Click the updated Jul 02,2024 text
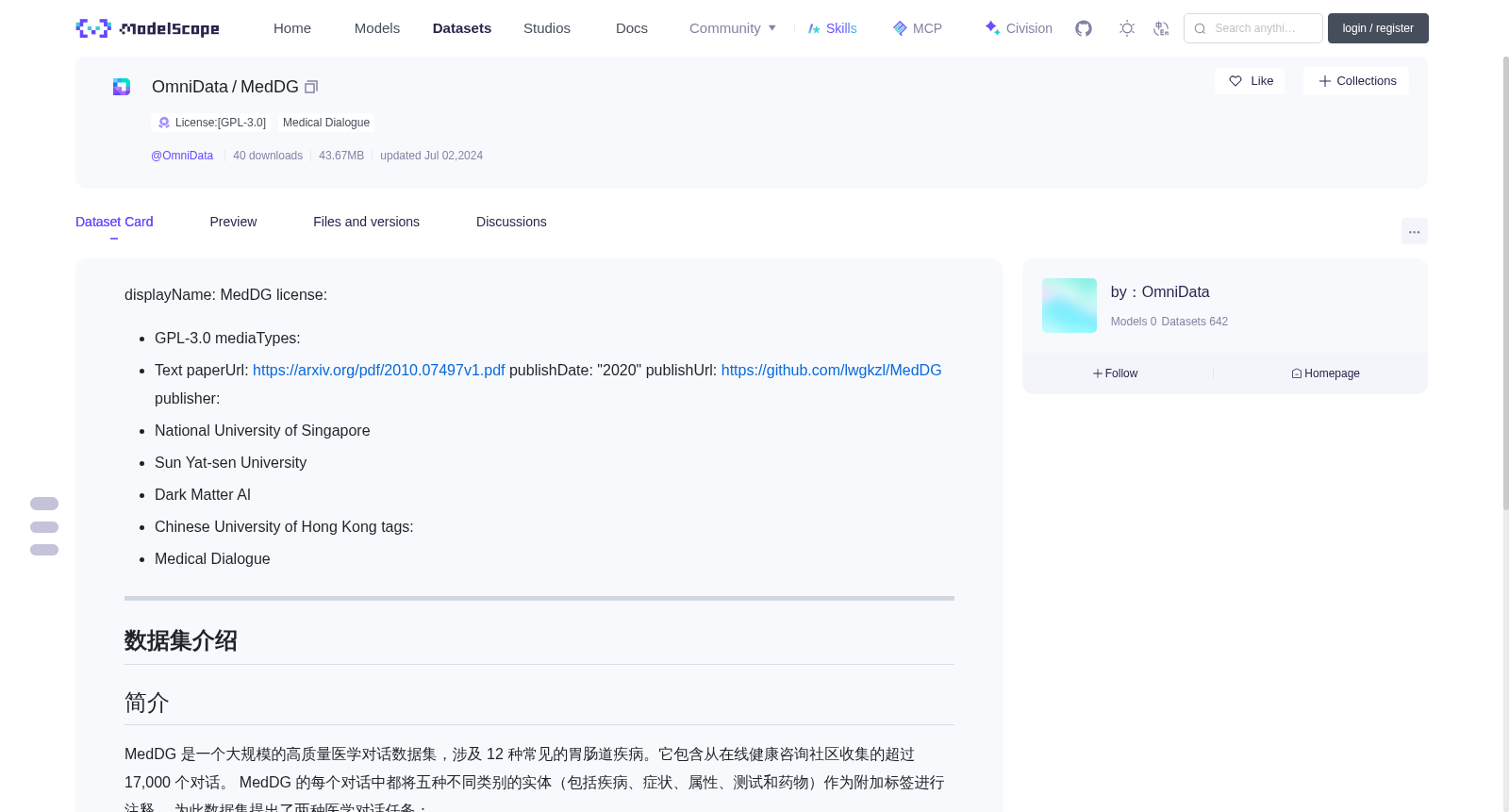The image size is (1509, 812). [431, 156]
